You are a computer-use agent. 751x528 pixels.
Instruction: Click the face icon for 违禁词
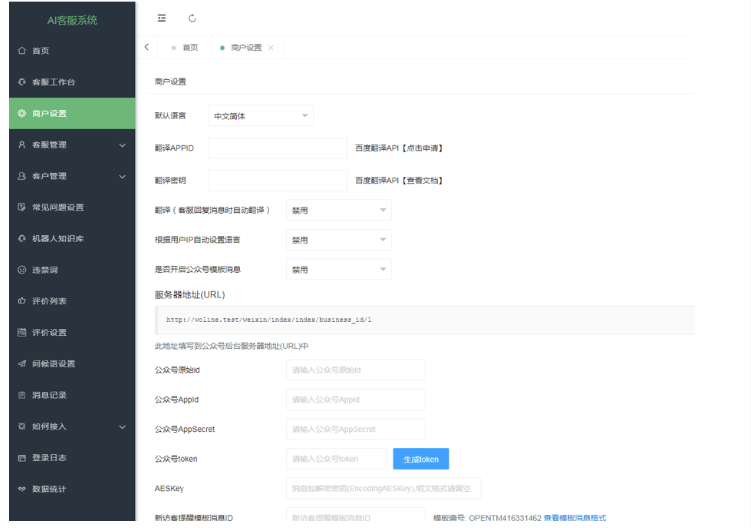(22, 270)
